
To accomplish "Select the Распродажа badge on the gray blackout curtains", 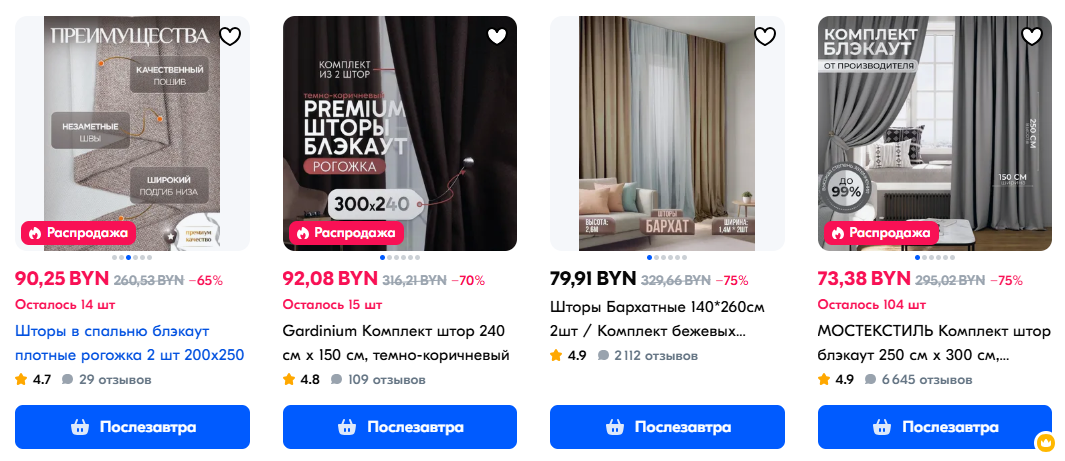I will pos(882,233).
